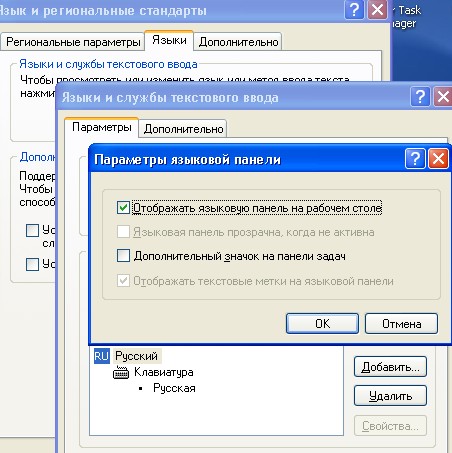Toggle first partially hidden checkbox in regional window
This screenshot has width=452, height=453.
(32, 230)
